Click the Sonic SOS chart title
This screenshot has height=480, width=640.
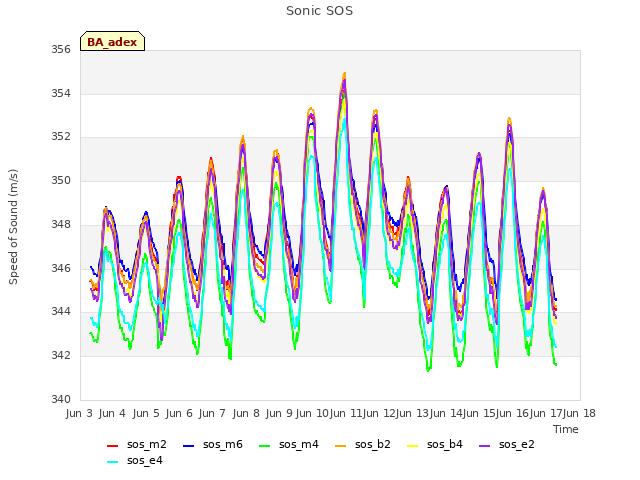click(x=319, y=11)
